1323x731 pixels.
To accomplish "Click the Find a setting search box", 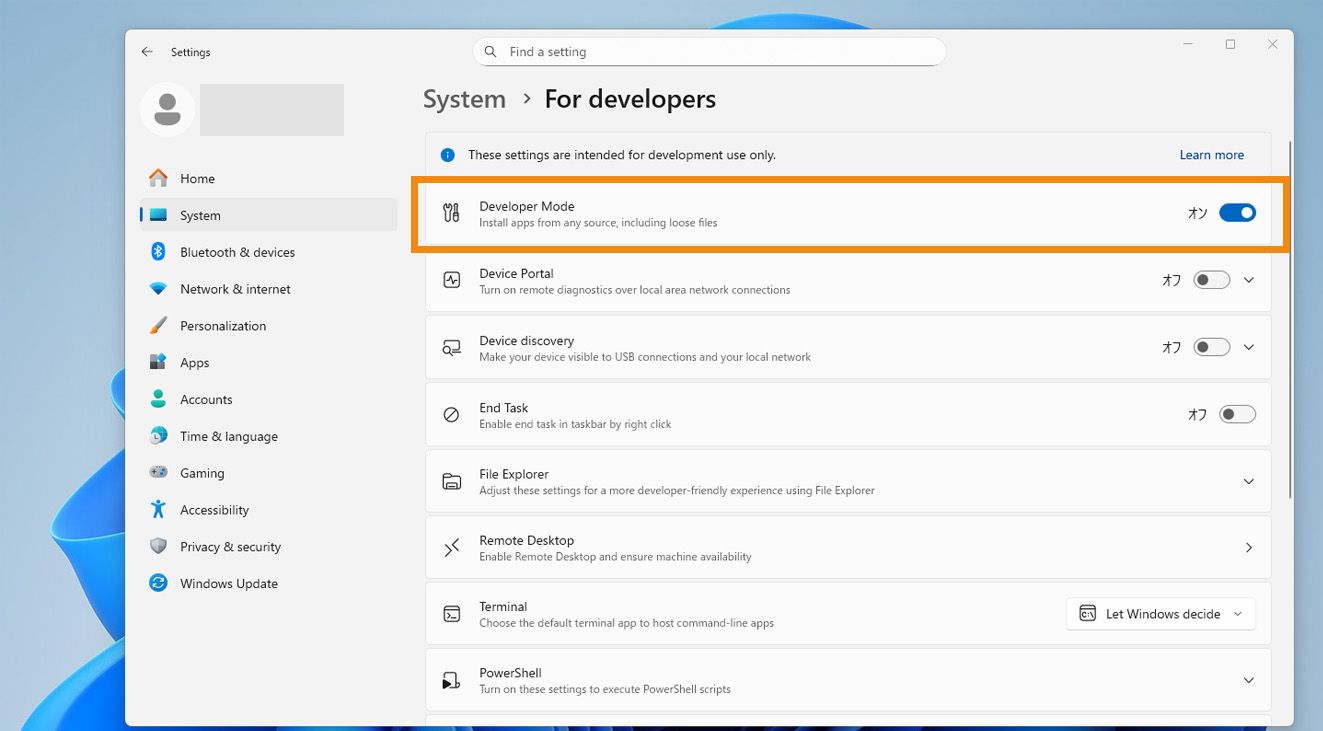I will pyautogui.click(x=709, y=52).
